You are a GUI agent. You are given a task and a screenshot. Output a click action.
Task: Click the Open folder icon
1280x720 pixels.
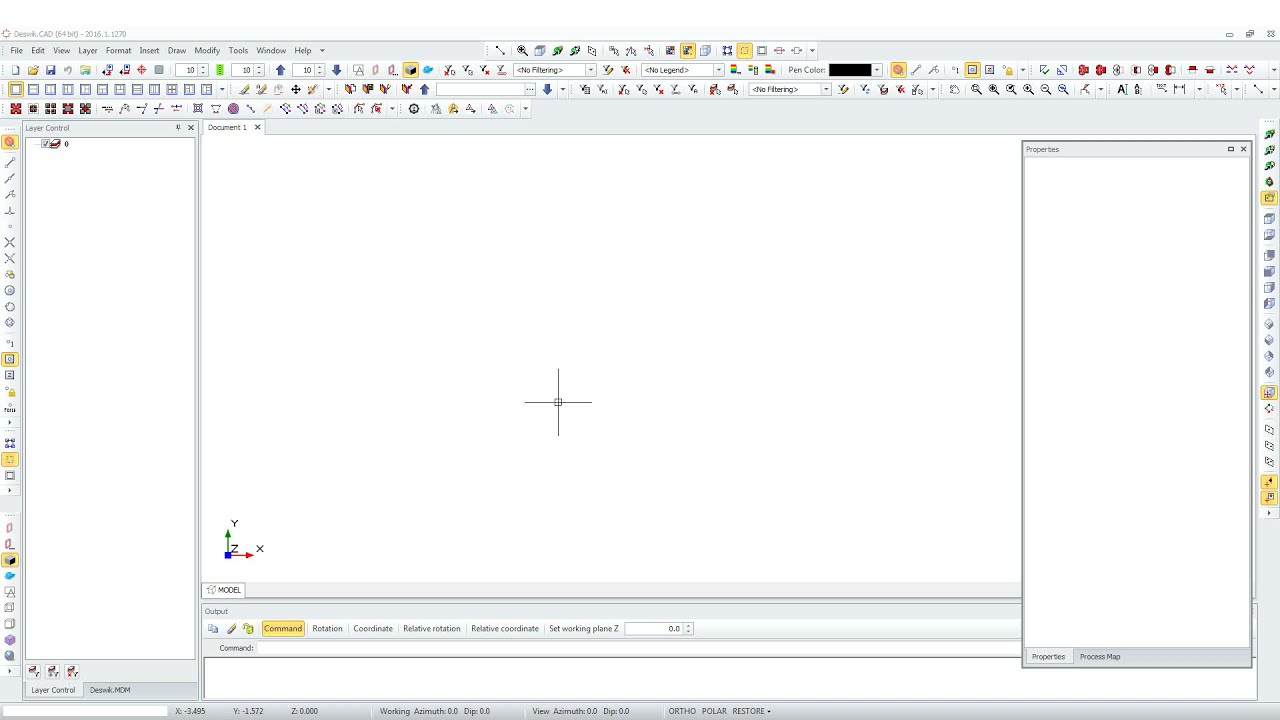33,70
